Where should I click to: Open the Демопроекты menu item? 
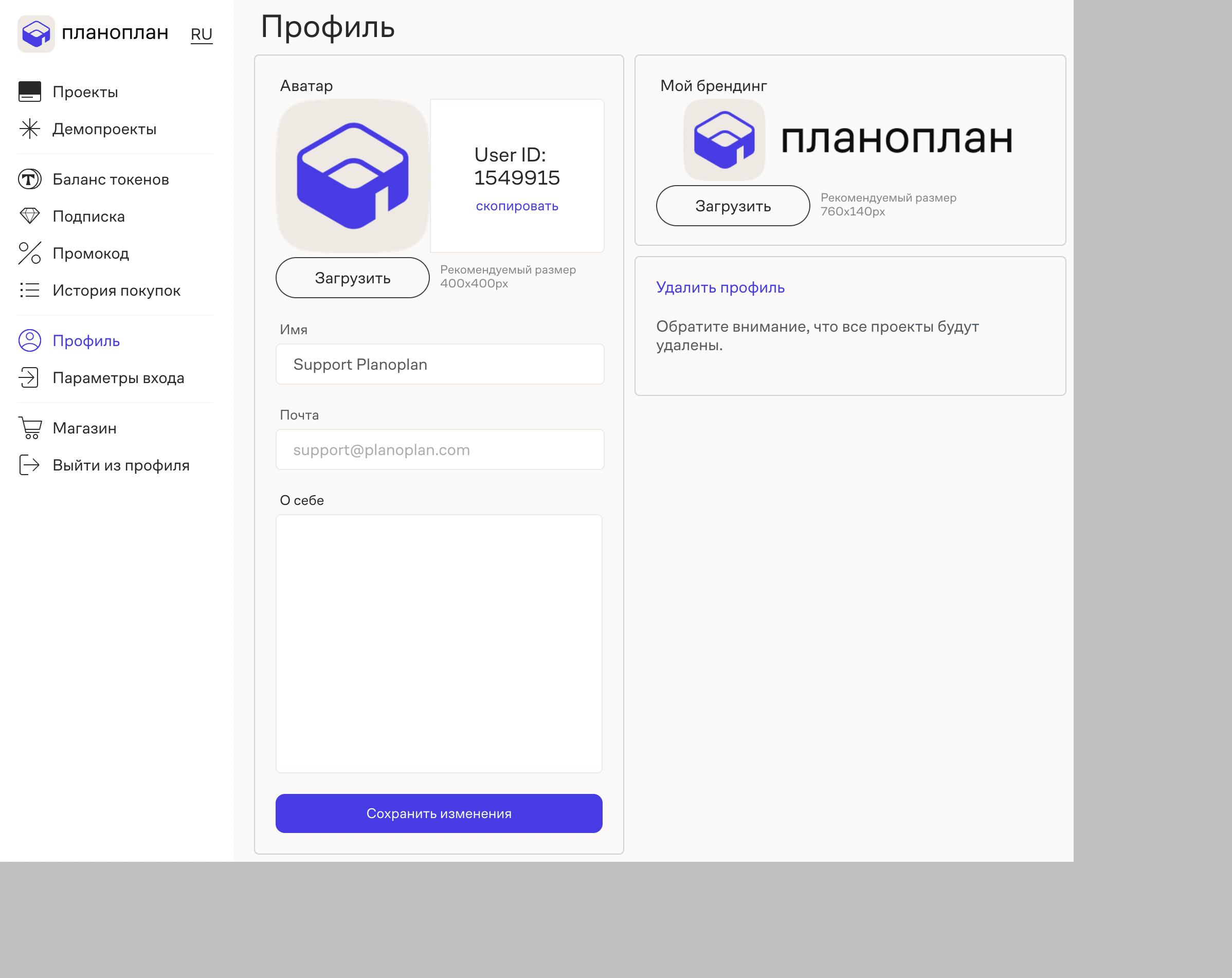click(104, 129)
